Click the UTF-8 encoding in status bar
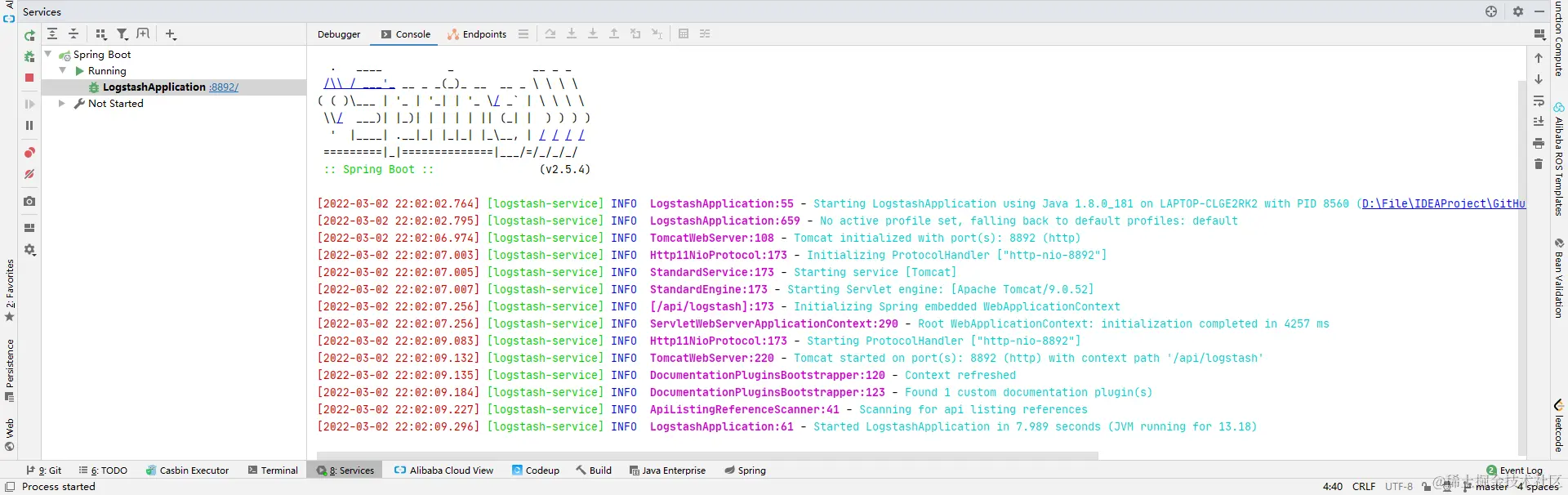 (x=1399, y=487)
